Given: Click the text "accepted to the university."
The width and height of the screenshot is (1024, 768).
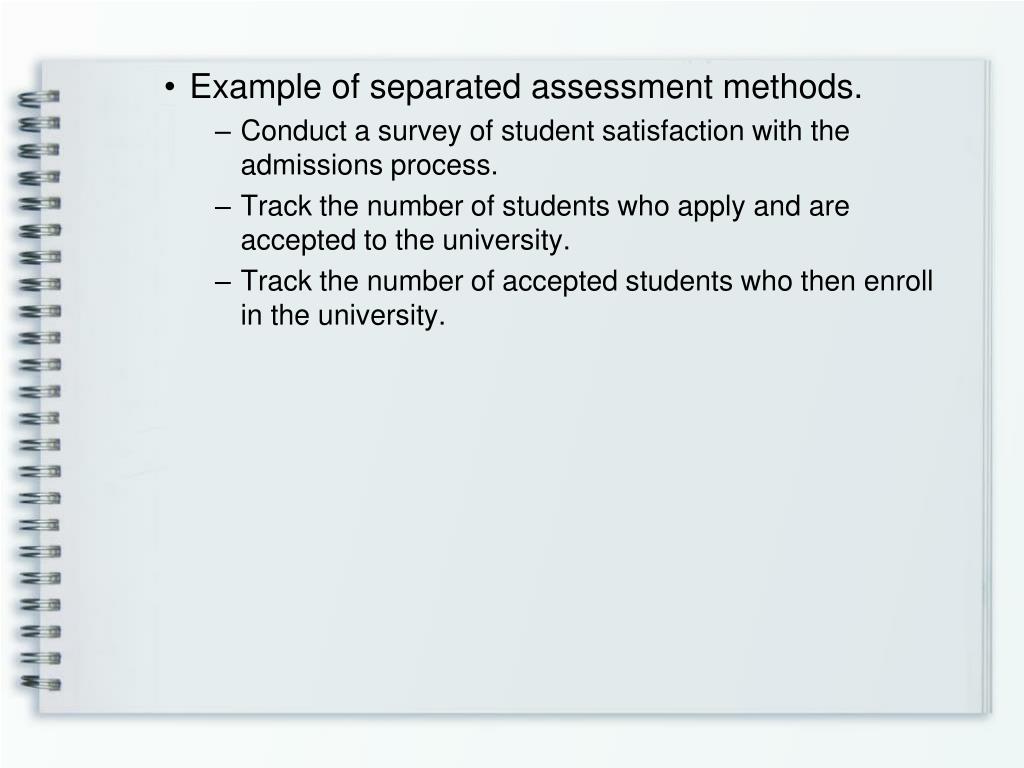Looking at the screenshot, I should coord(405,240).
